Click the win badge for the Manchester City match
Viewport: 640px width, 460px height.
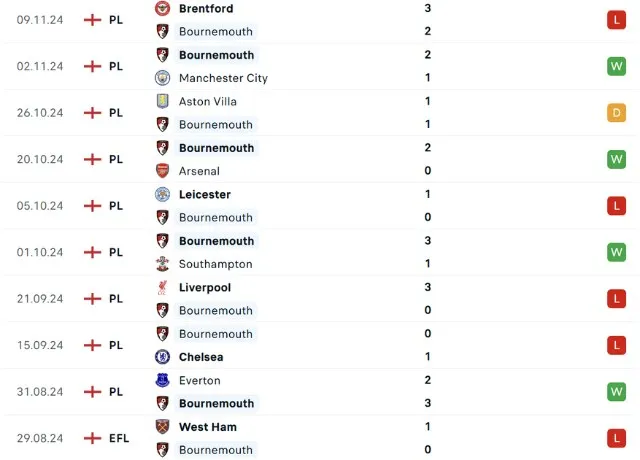point(615,66)
